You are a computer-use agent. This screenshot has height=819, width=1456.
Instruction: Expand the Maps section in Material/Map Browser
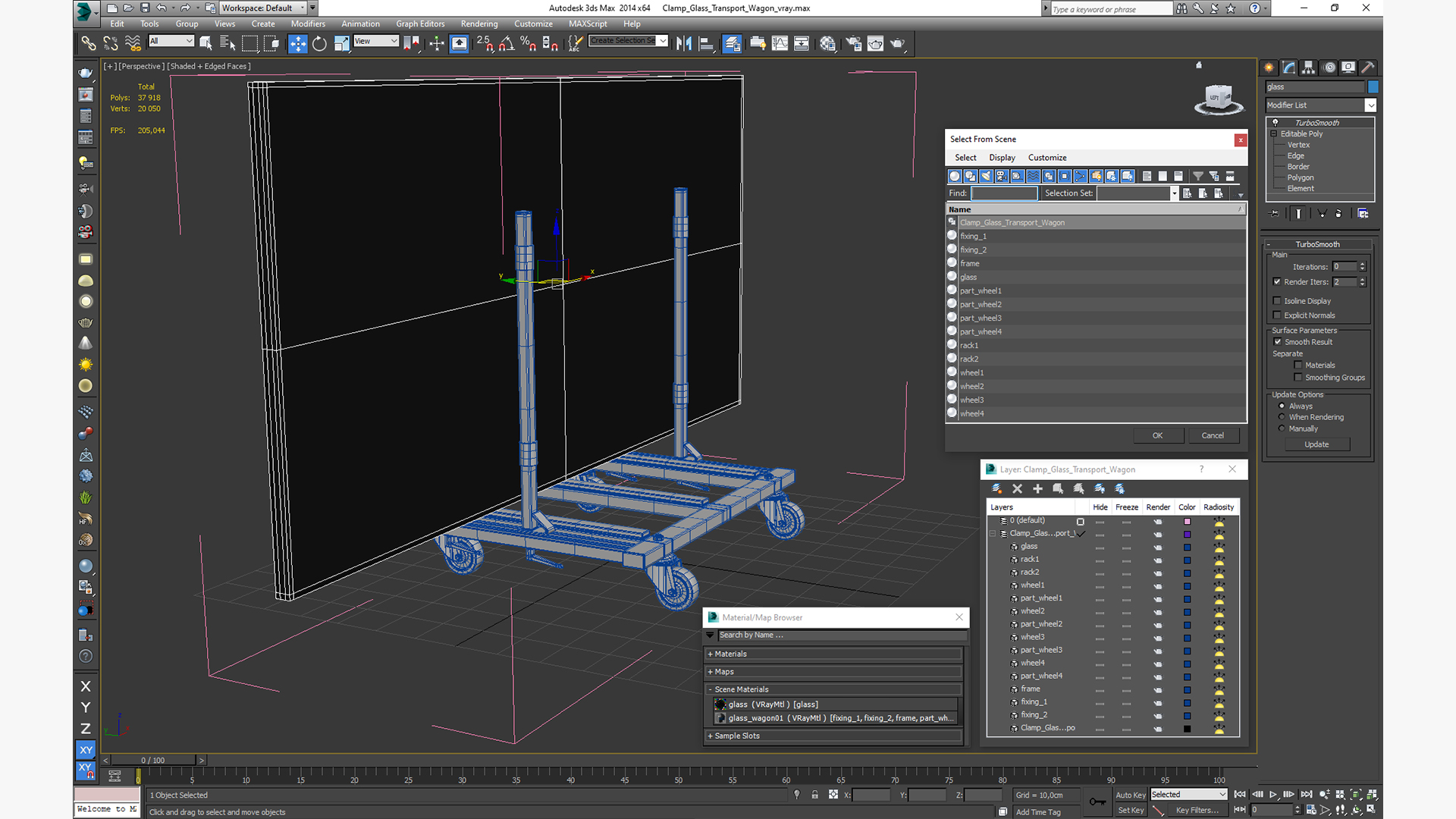coord(834,672)
